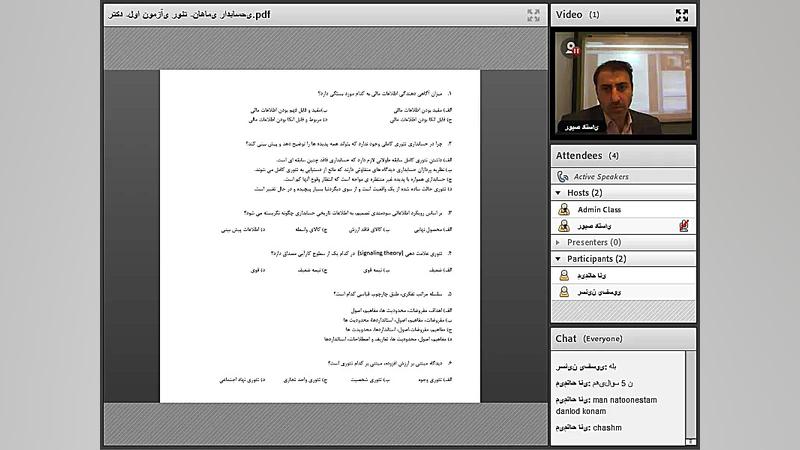Click the Attendees (4) pod title
The image size is (800, 450).
pos(587,156)
